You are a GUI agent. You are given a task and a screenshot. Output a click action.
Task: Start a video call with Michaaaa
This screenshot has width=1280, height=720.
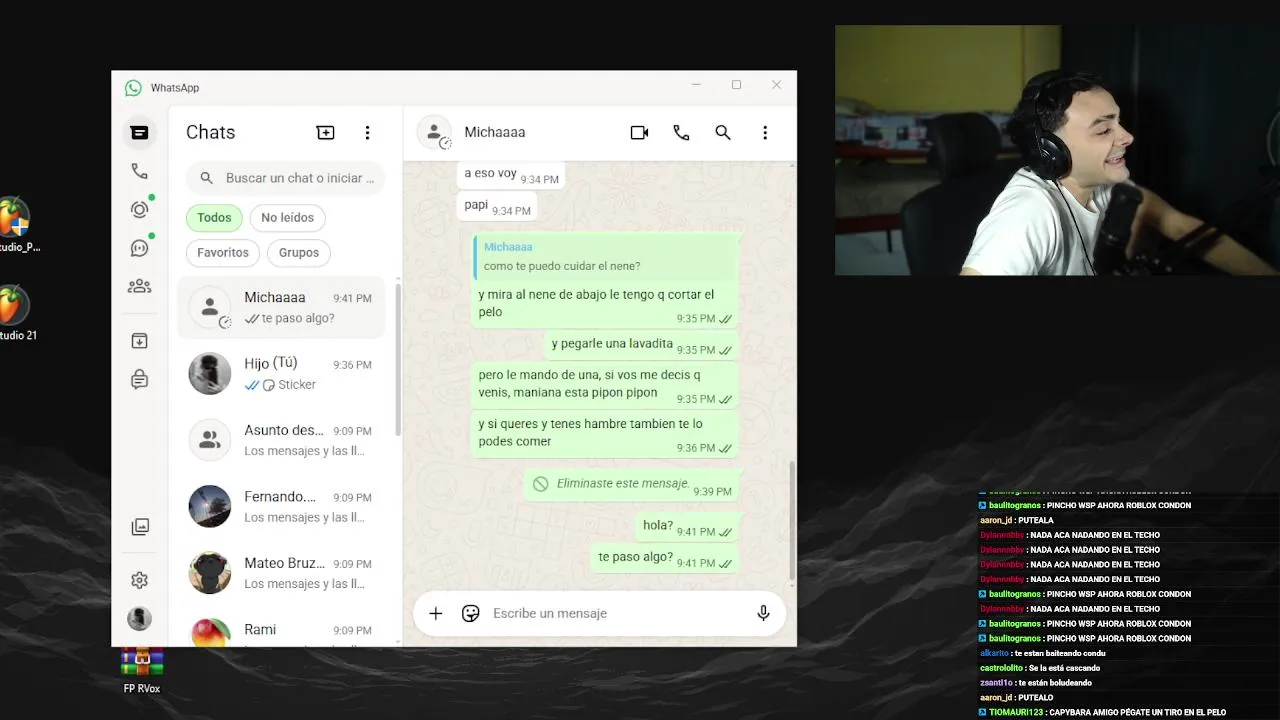[639, 132]
